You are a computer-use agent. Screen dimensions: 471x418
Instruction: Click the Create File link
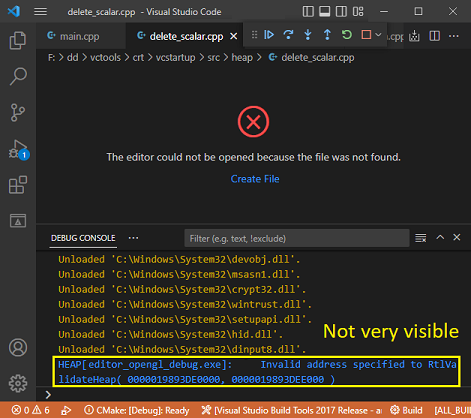point(255,179)
